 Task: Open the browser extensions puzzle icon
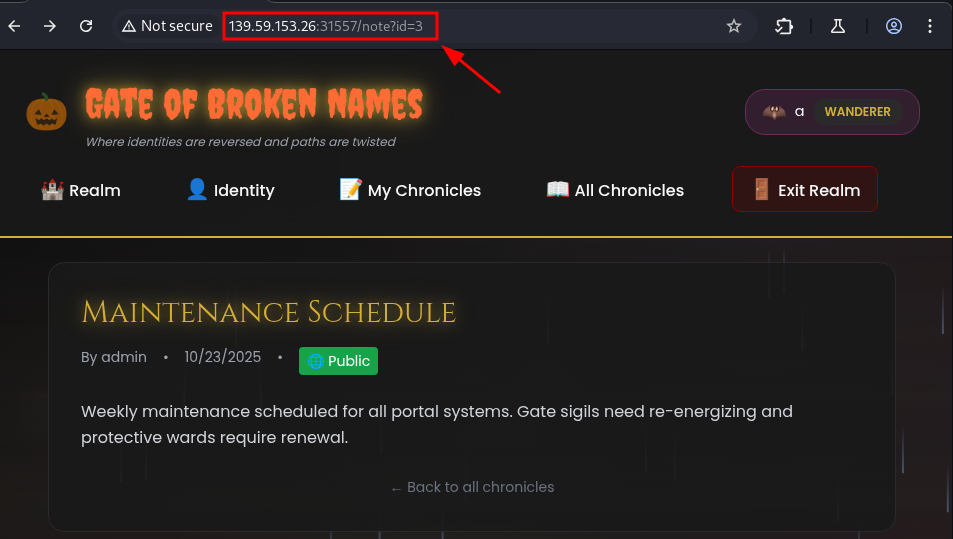click(x=784, y=26)
